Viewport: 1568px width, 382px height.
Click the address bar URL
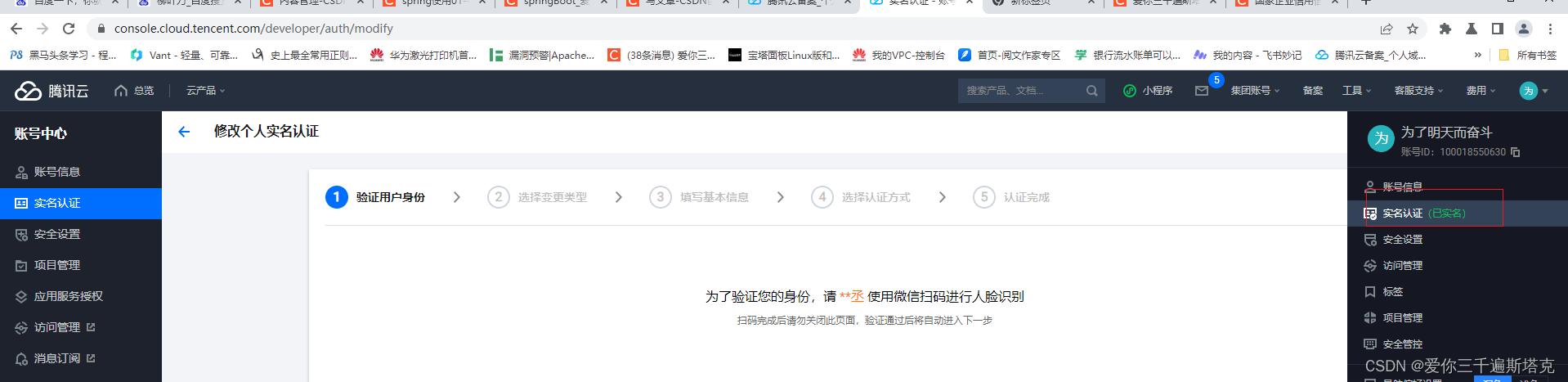coord(253,29)
